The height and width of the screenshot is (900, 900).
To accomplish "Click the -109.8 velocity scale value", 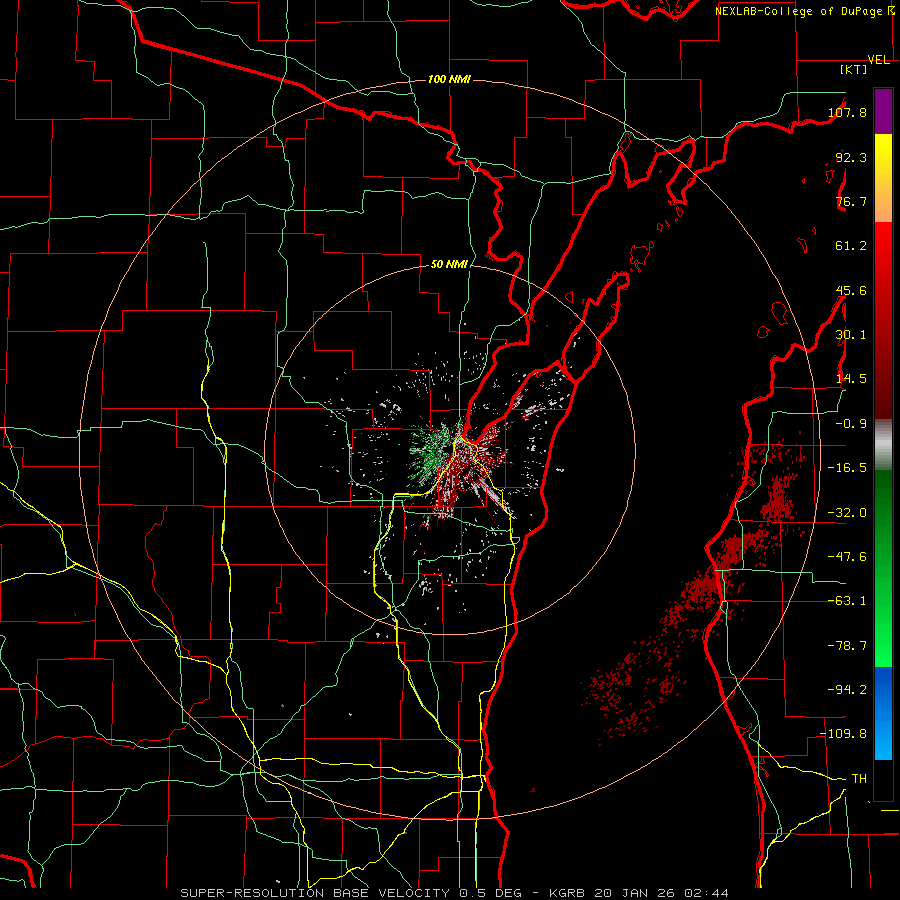I will click(x=844, y=734).
